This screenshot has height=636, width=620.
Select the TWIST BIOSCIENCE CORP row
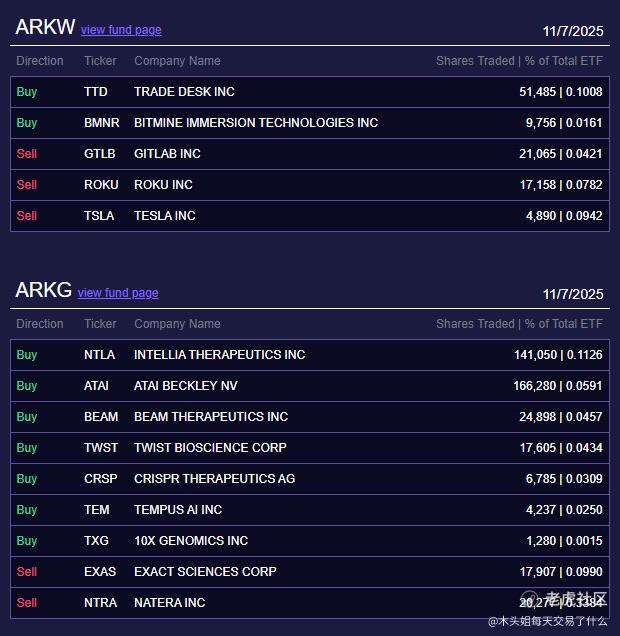[x=310, y=448]
